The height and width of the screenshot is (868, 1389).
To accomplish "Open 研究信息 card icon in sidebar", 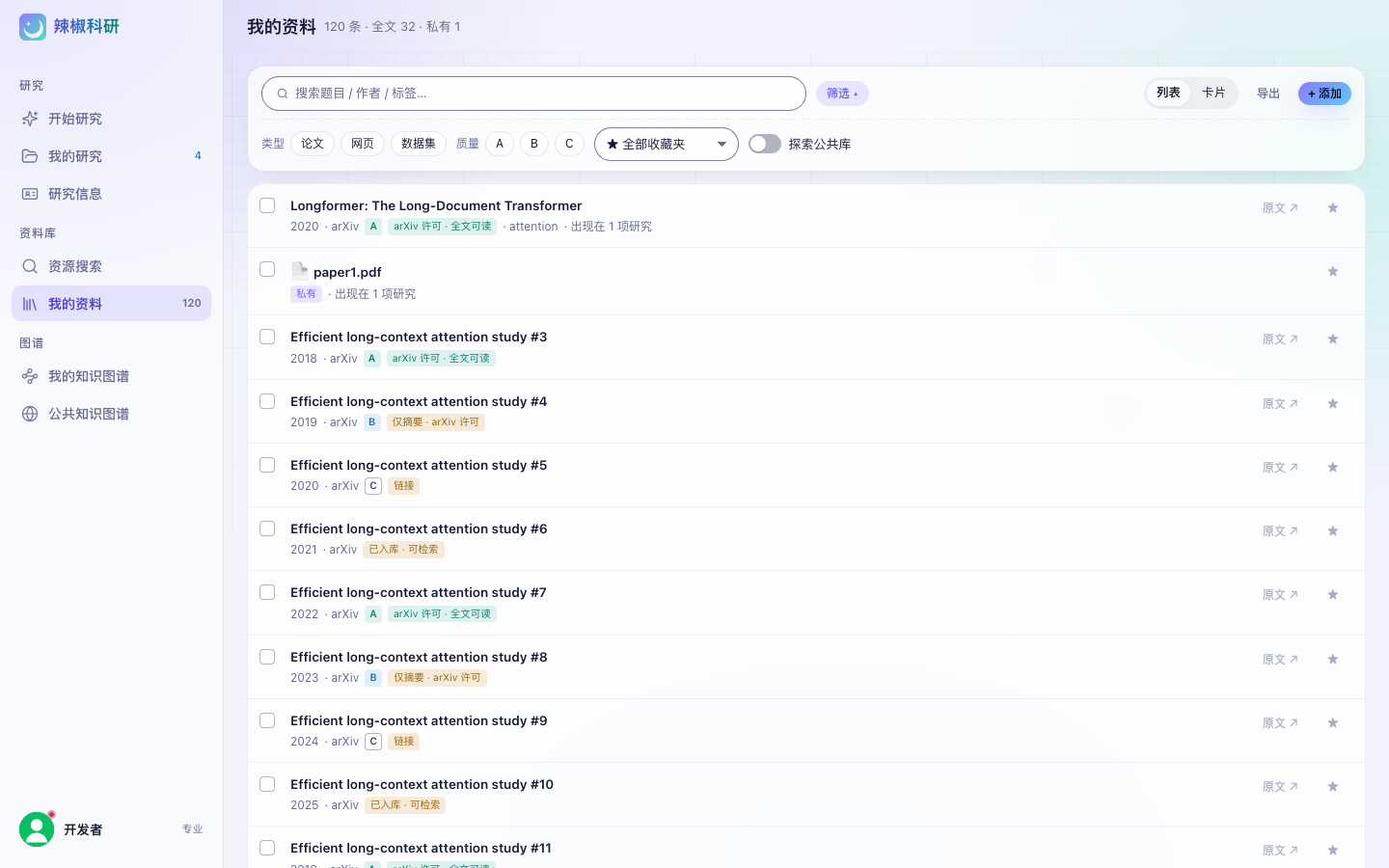I will [x=30, y=194].
